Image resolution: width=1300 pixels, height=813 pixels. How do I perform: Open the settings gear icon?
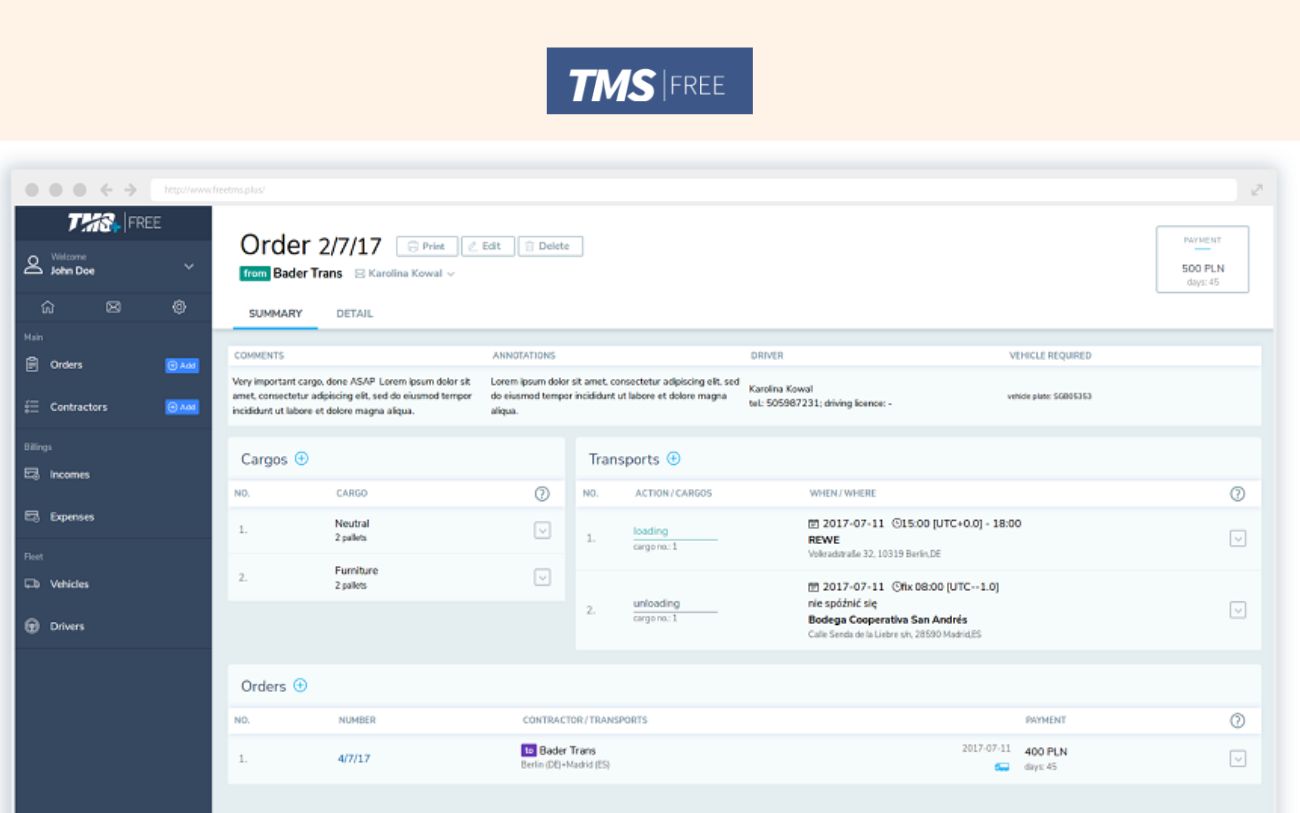179,307
